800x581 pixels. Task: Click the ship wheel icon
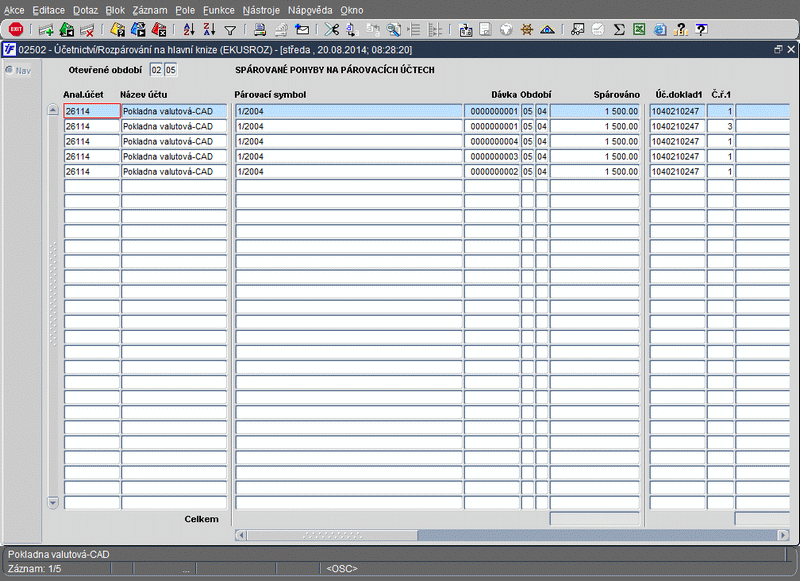[x=527, y=30]
